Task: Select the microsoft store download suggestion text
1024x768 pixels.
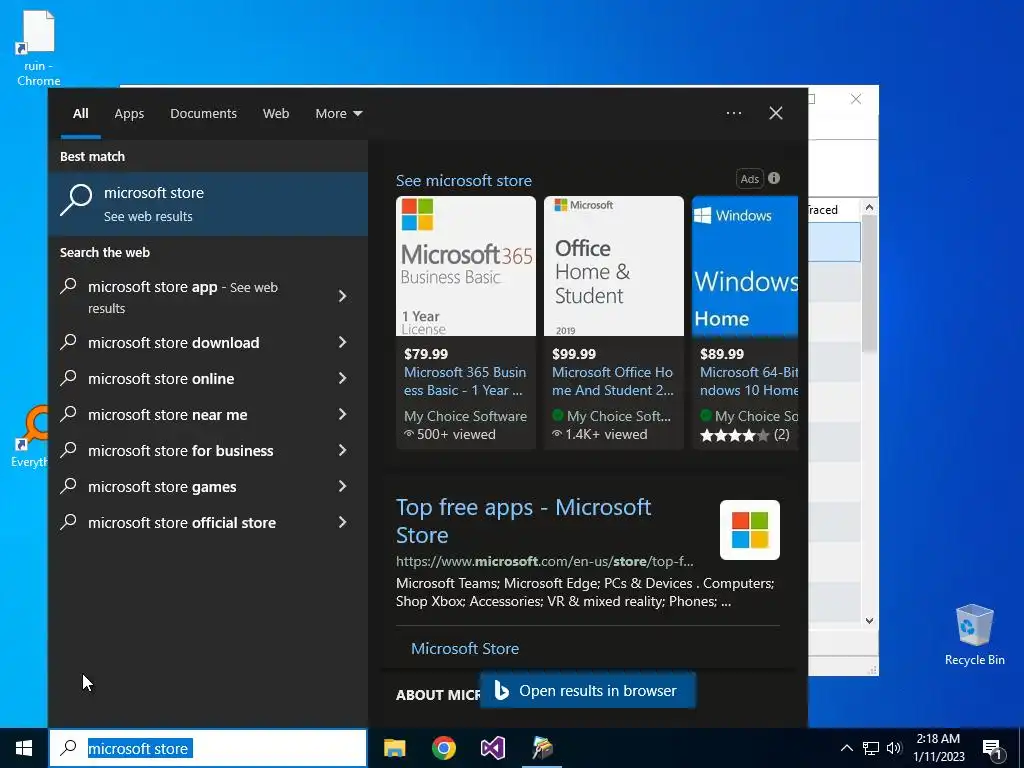Action: tap(174, 343)
